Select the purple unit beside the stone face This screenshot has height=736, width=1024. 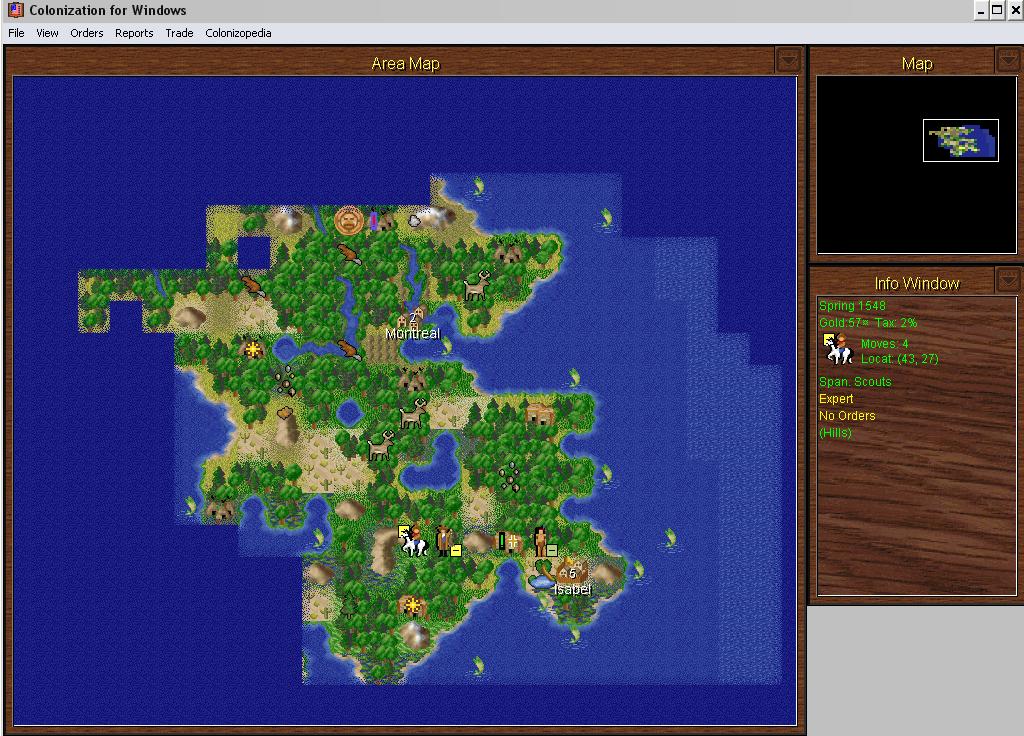coord(374,220)
